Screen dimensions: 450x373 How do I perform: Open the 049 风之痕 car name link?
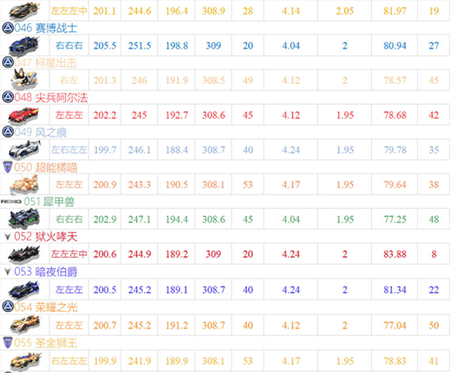click(x=40, y=132)
